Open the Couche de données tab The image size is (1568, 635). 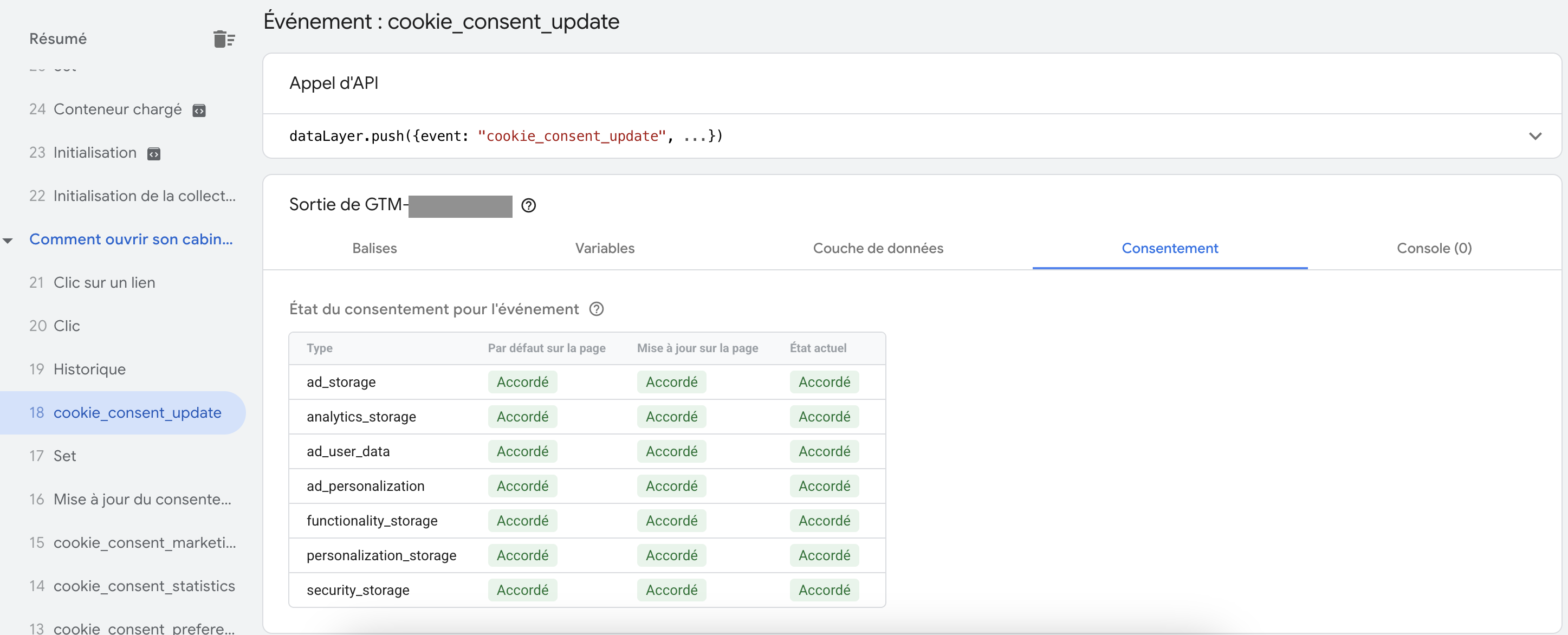877,248
